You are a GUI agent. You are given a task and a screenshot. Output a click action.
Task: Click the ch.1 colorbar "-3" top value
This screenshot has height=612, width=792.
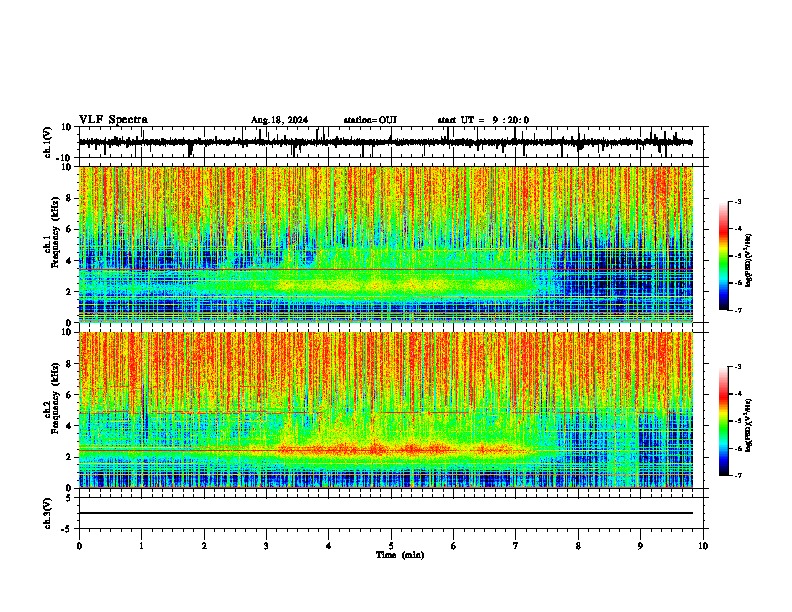click(x=738, y=201)
